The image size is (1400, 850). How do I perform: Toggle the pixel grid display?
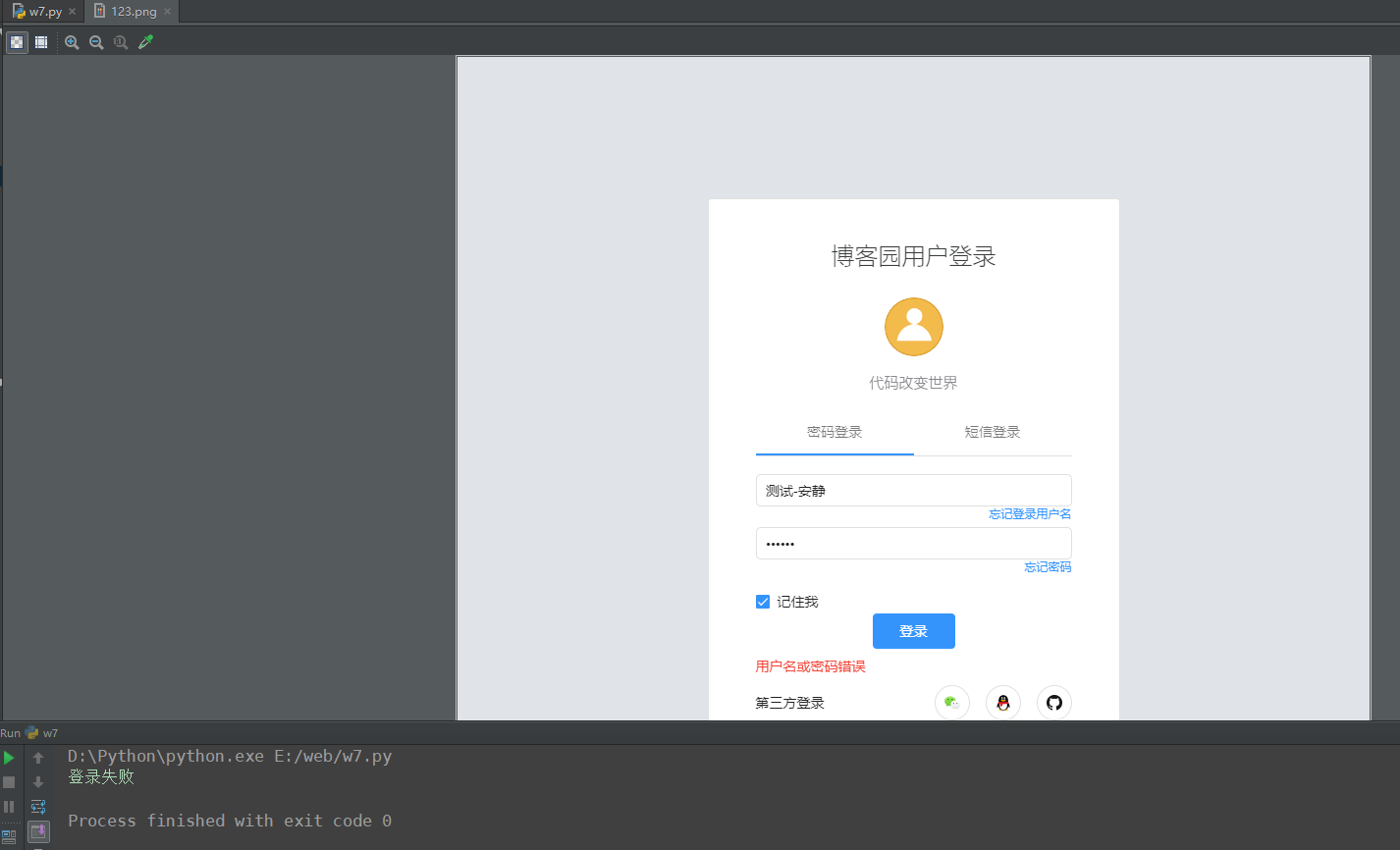click(x=40, y=41)
